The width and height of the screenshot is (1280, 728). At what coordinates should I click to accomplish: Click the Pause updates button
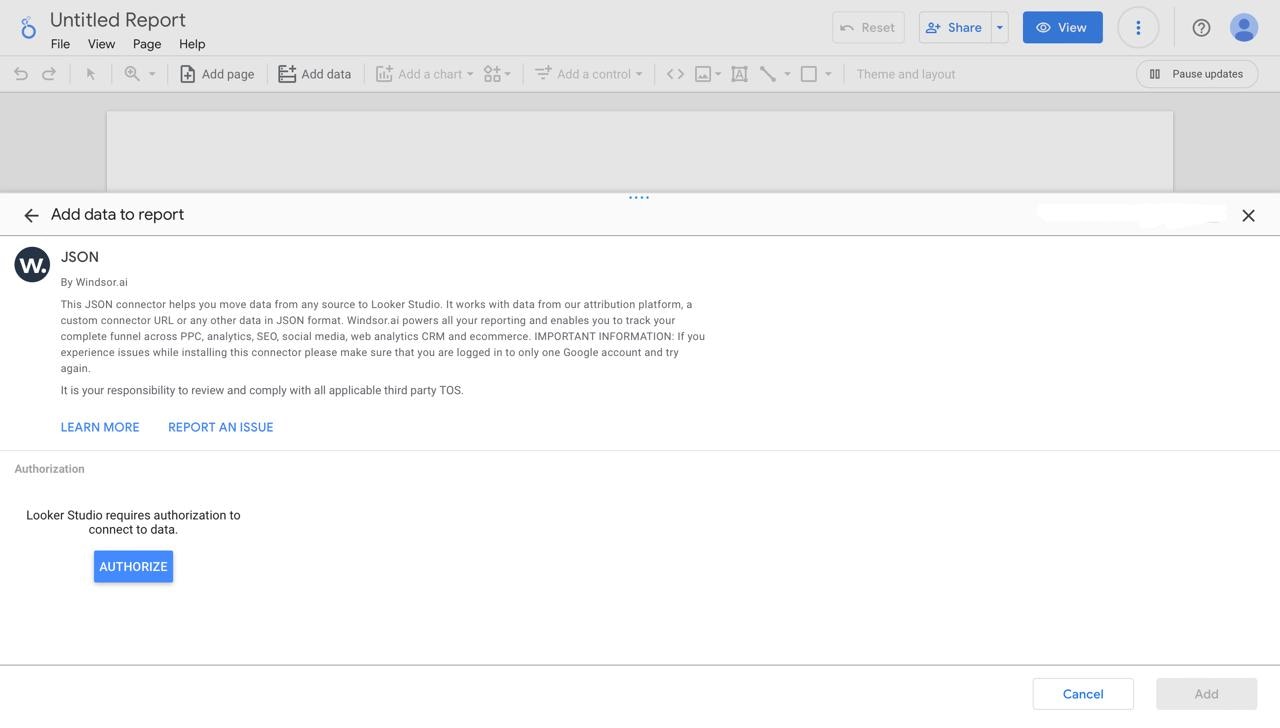click(1197, 74)
